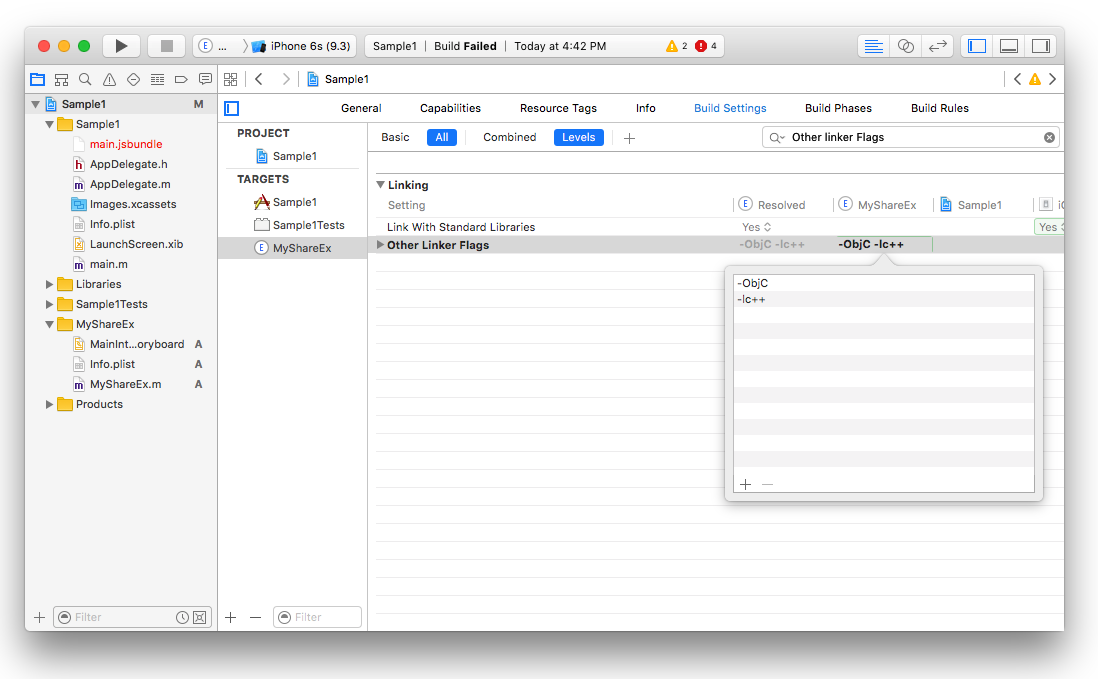Open the General tab
This screenshot has width=1098, height=679.
coord(361,108)
